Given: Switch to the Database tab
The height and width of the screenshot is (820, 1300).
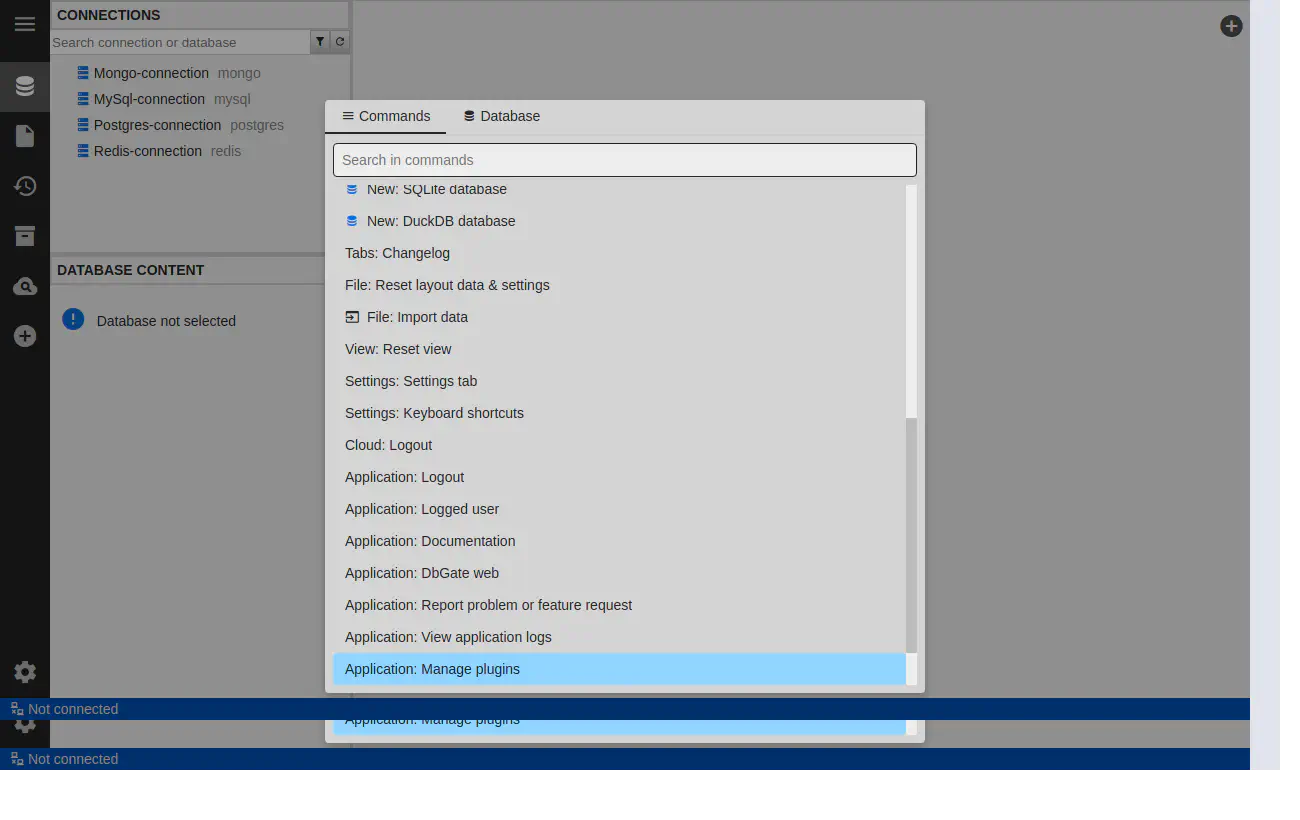Looking at the screenshot, I should tap(501, 116).
